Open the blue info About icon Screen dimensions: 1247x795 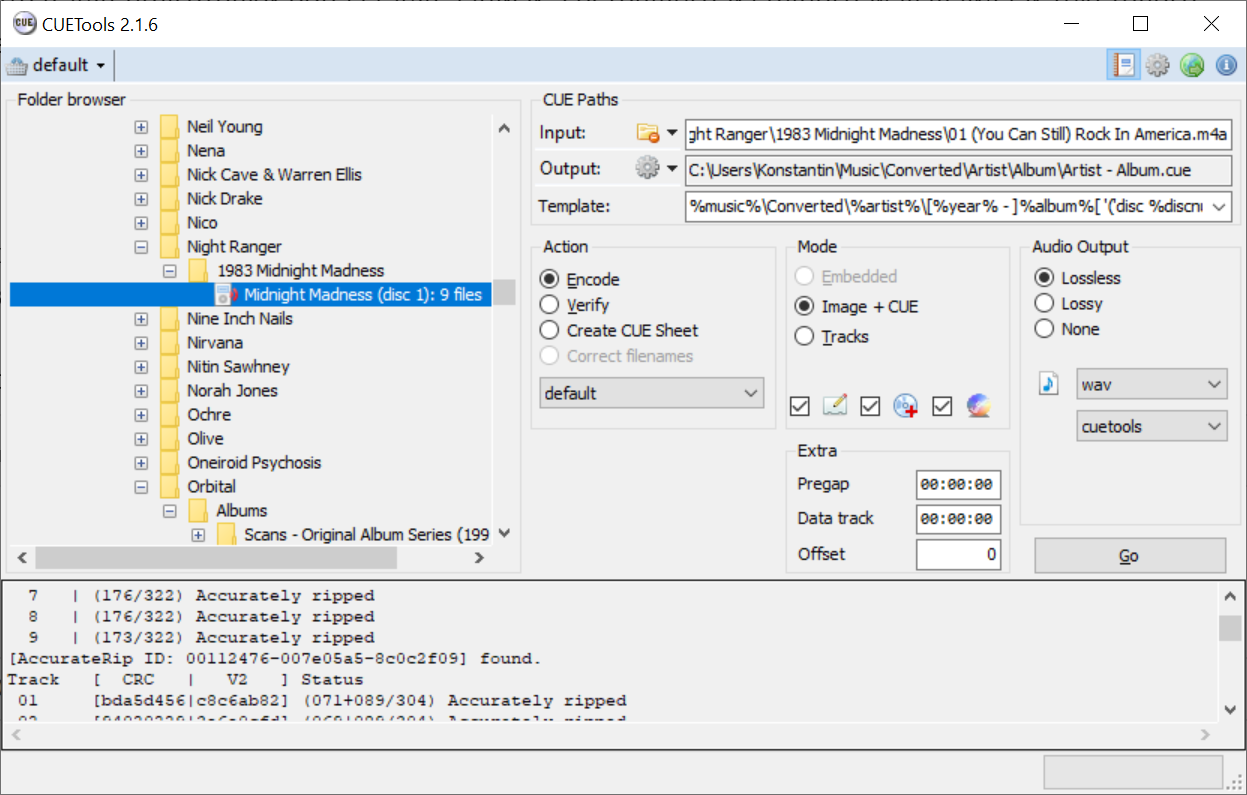1226,65
